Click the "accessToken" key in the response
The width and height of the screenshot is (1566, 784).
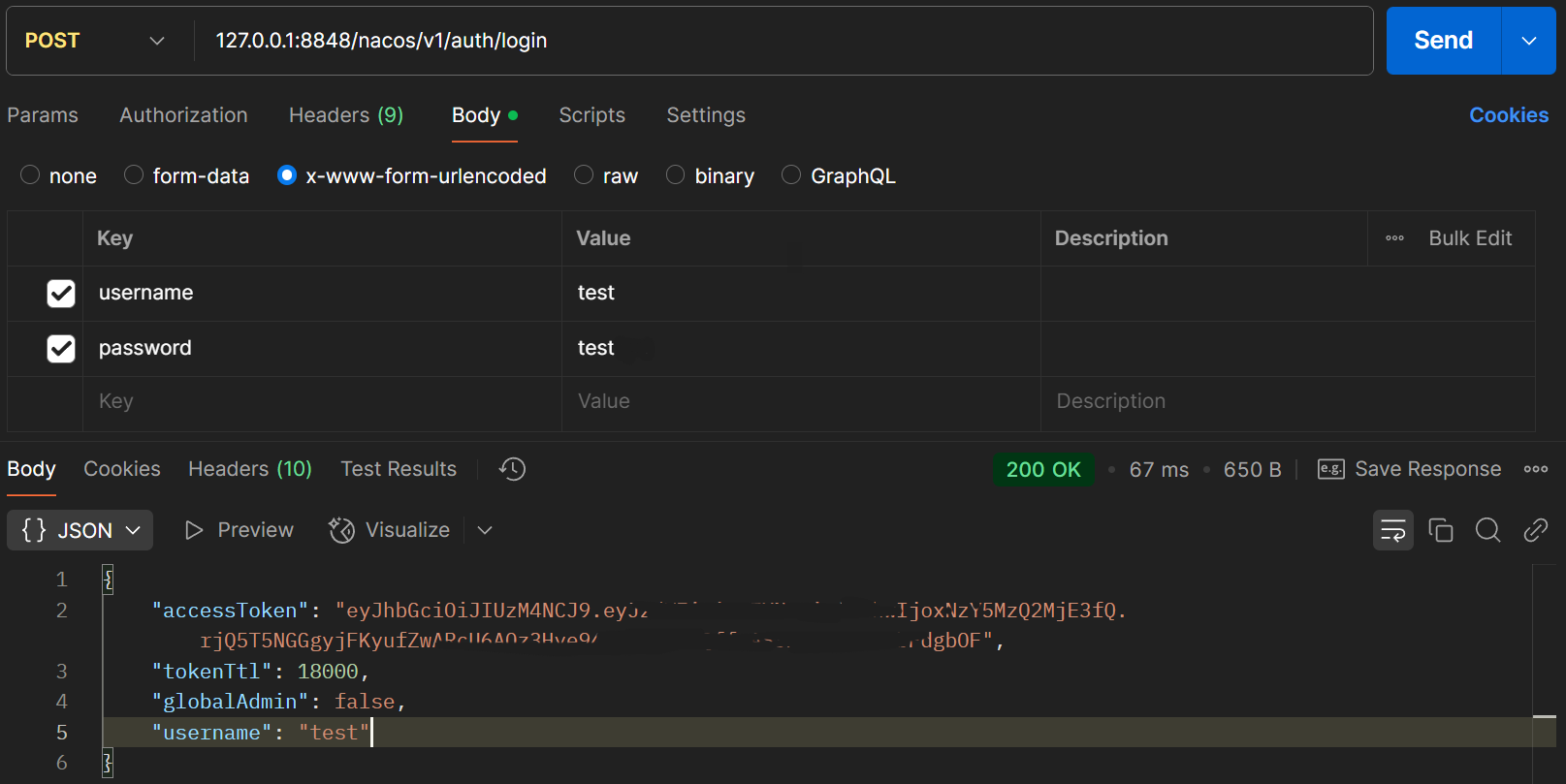(x=230, y=611)
